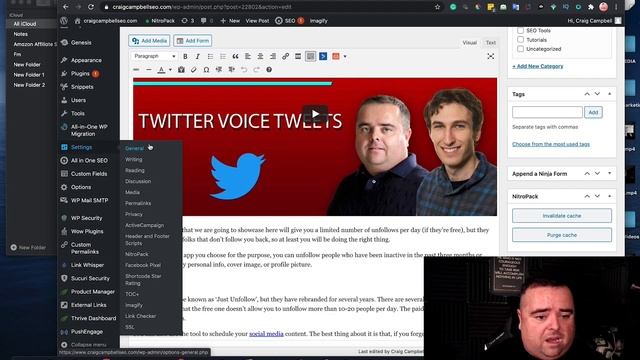Image resolution: width=640 pixels, height=360 pixels.
Task: Click the Add Form button
Action: [x=193, y=41]
